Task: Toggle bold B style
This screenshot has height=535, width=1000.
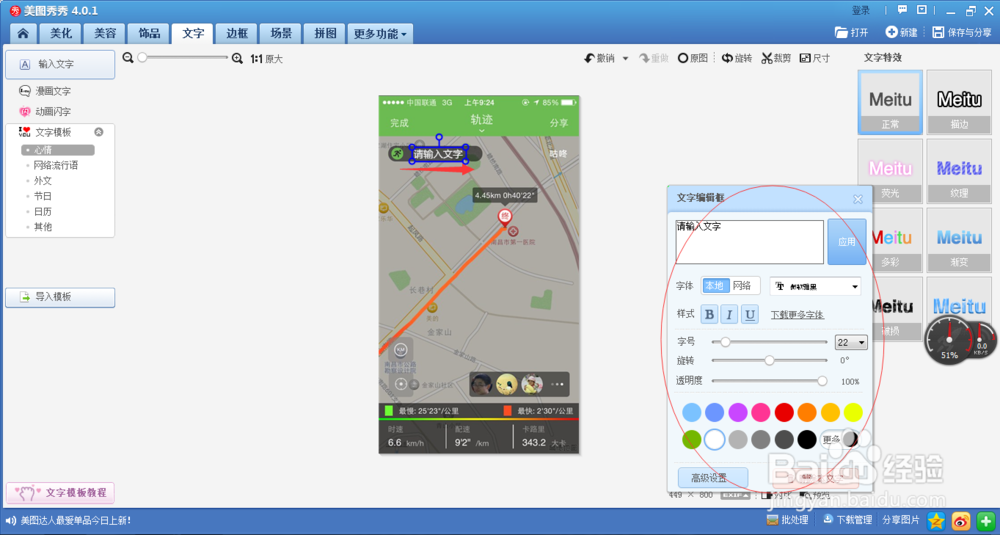Action: coord(709,314)
